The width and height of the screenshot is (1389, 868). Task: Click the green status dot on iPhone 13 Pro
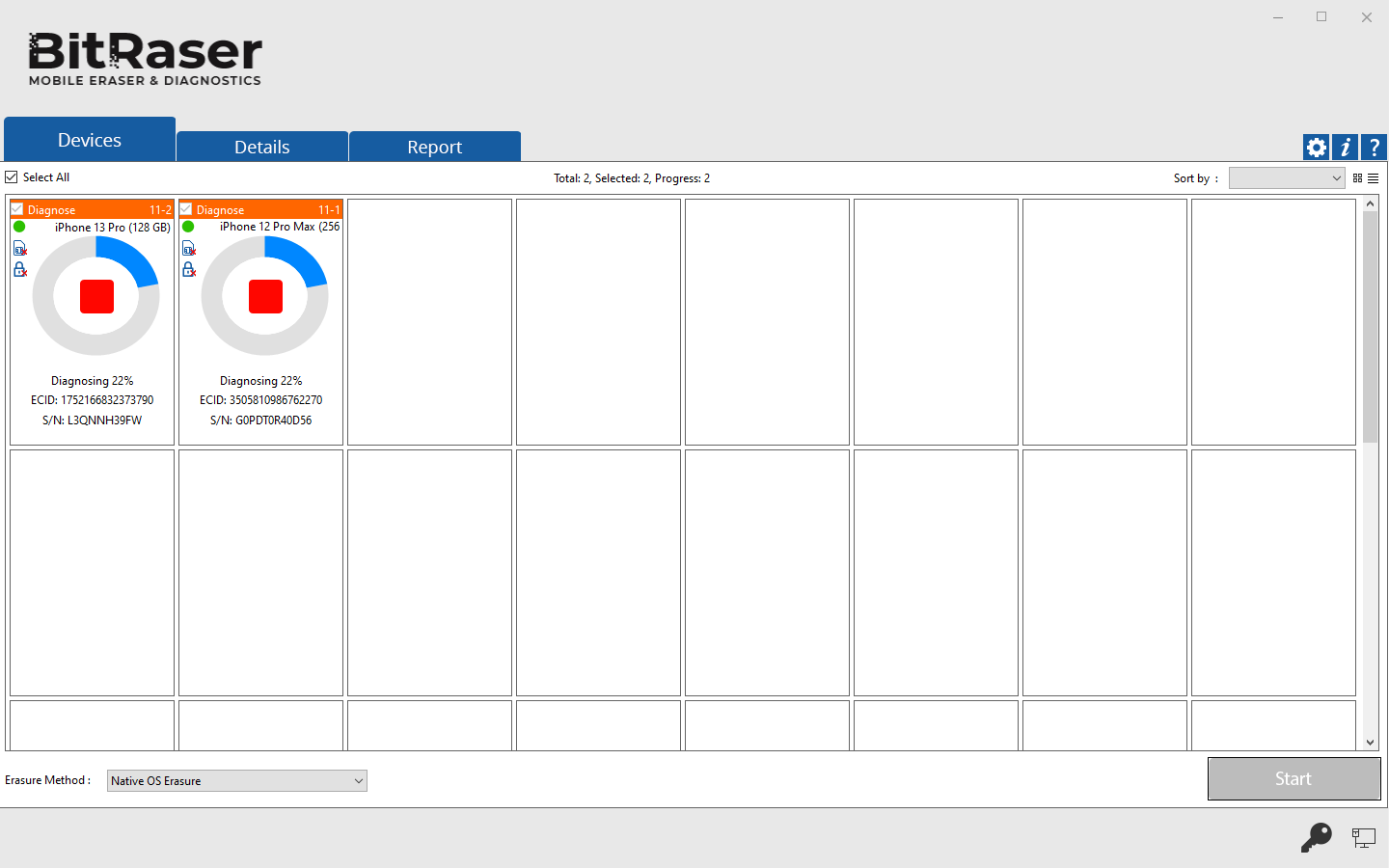[x=19, y=227]
